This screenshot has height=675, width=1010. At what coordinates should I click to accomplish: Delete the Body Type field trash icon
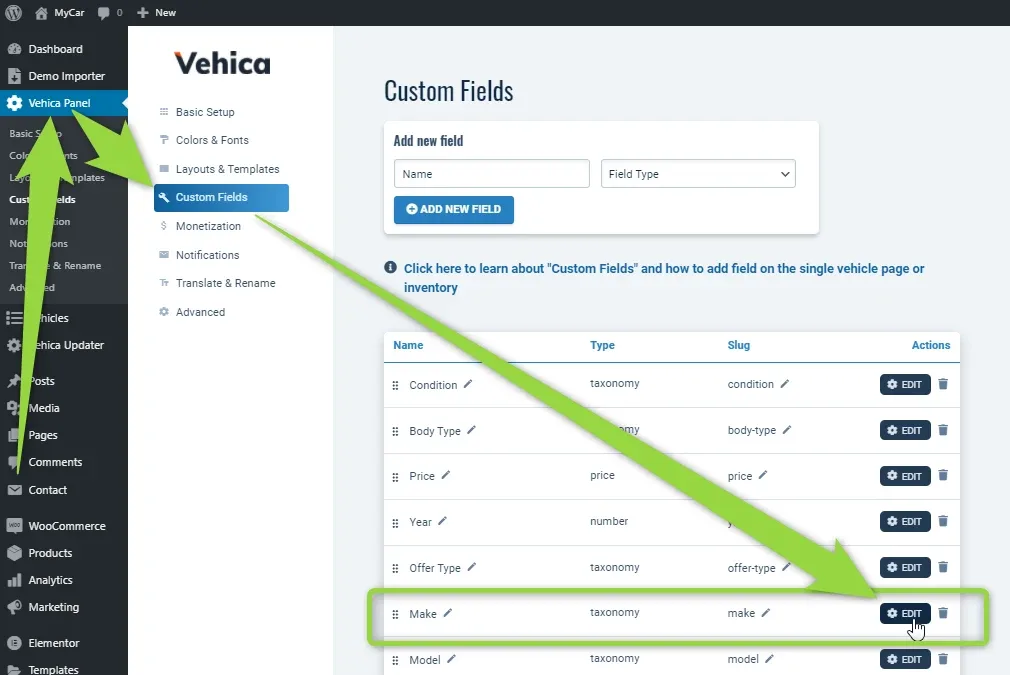[x=943, y=430]
